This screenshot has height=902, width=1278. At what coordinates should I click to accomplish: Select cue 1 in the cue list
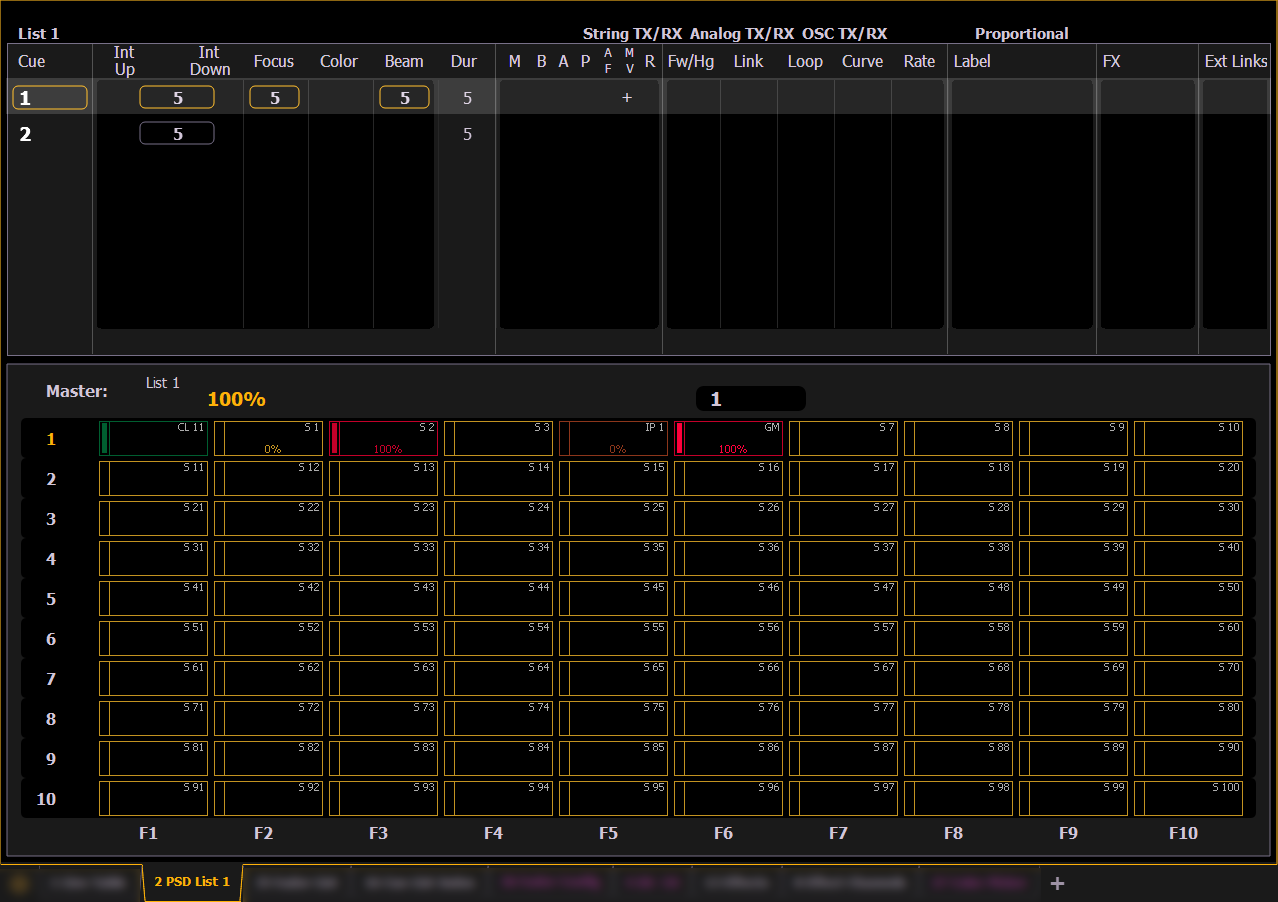pos(49,98)
